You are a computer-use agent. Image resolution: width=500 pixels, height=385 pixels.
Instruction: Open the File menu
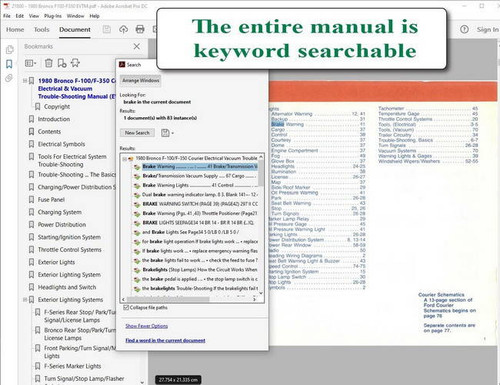tap(7, 16)
